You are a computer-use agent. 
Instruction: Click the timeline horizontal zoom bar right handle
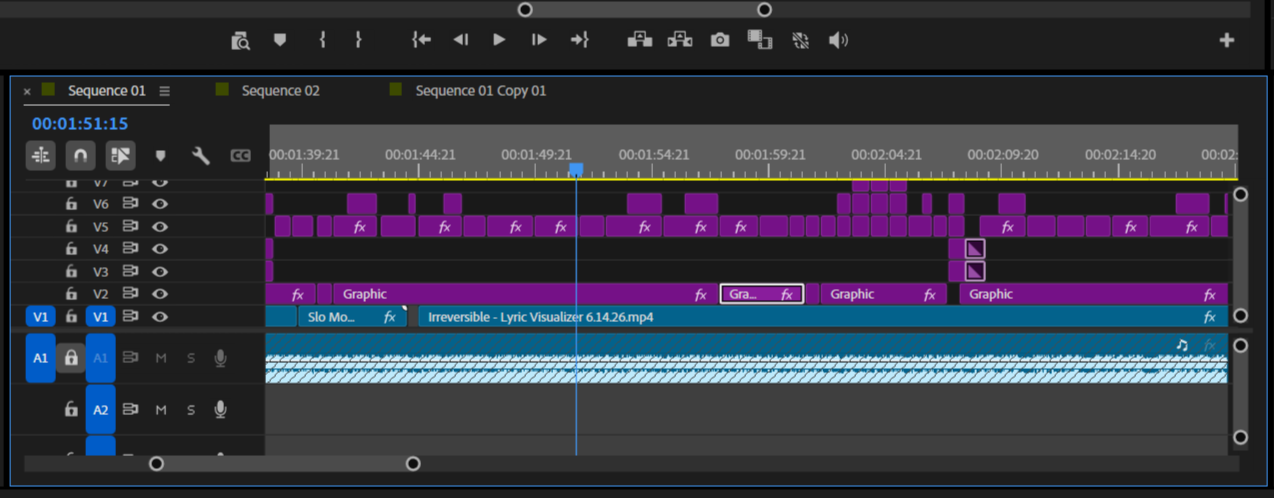413,464
